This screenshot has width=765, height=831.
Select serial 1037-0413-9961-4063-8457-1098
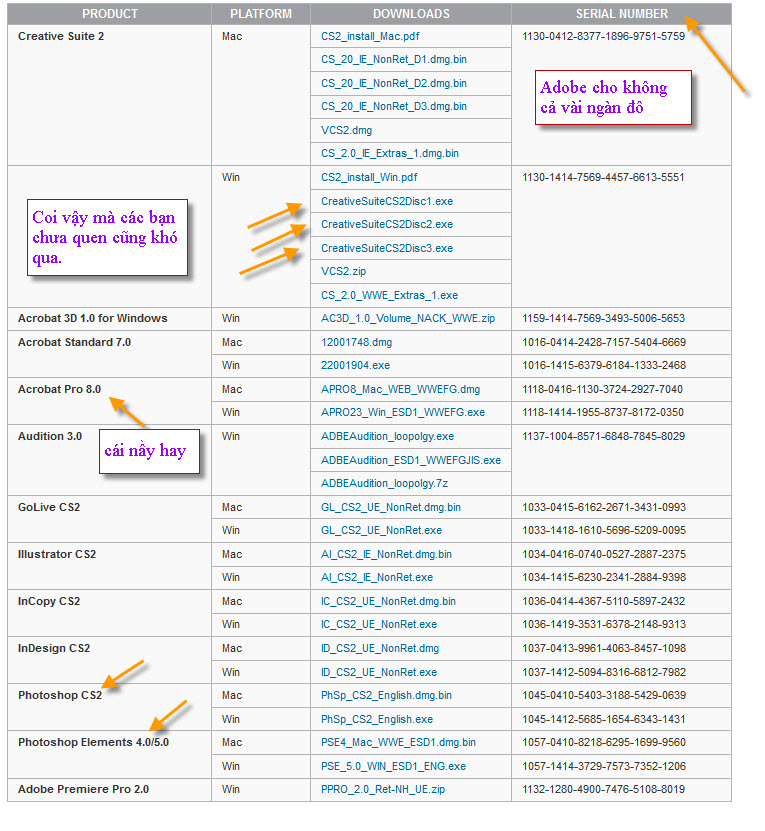604,649
